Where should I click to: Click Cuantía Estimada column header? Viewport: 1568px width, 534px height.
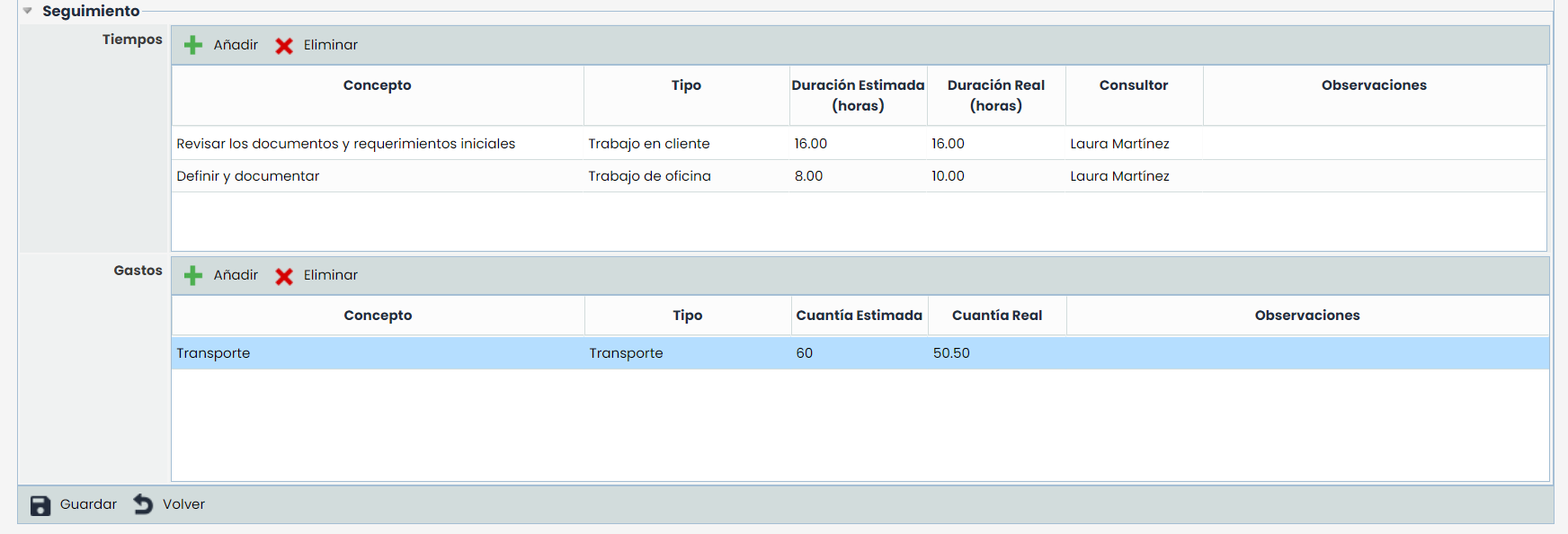tap(859, 316)
